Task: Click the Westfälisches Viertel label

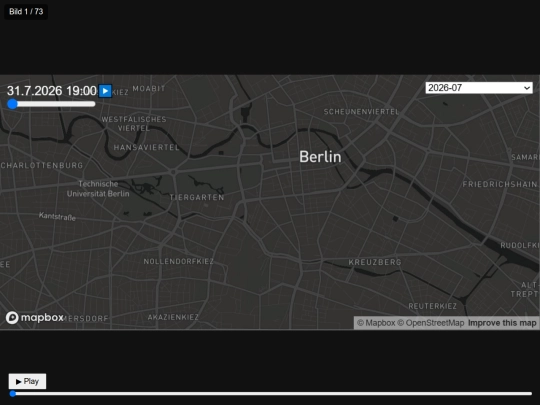Action: (x=134, y=124)
